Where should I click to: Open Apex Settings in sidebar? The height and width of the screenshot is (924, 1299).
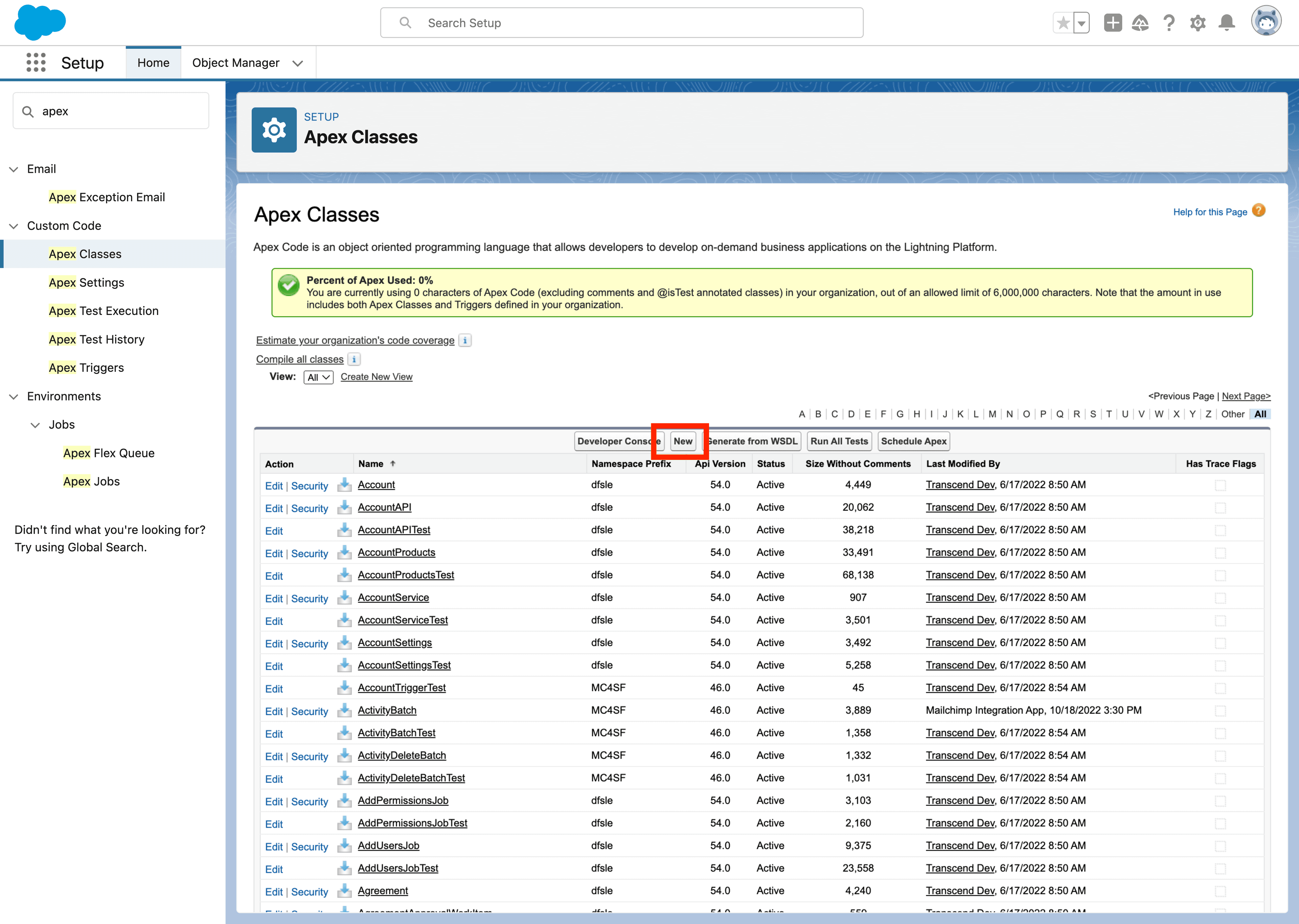point(87,283)
